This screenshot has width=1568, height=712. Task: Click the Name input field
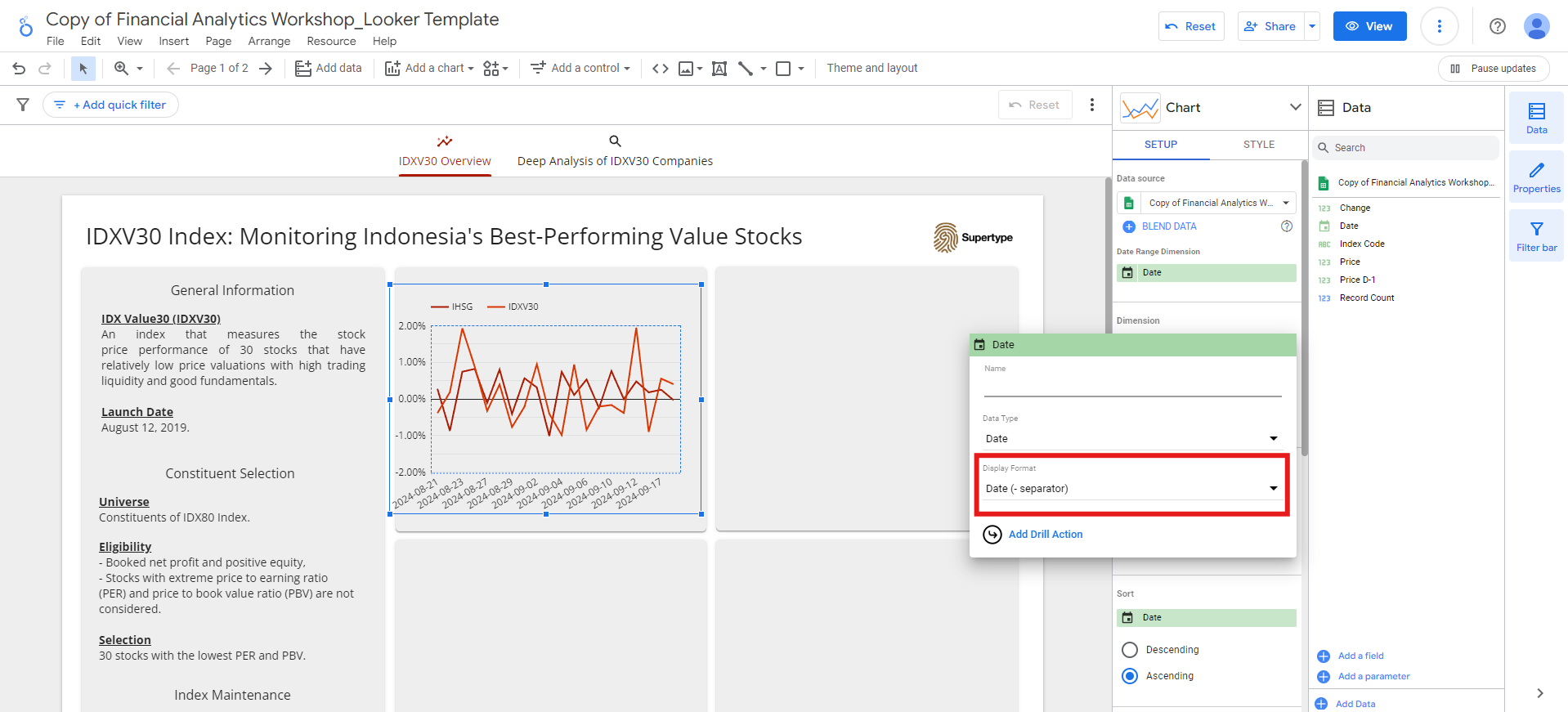(1131, 387)
